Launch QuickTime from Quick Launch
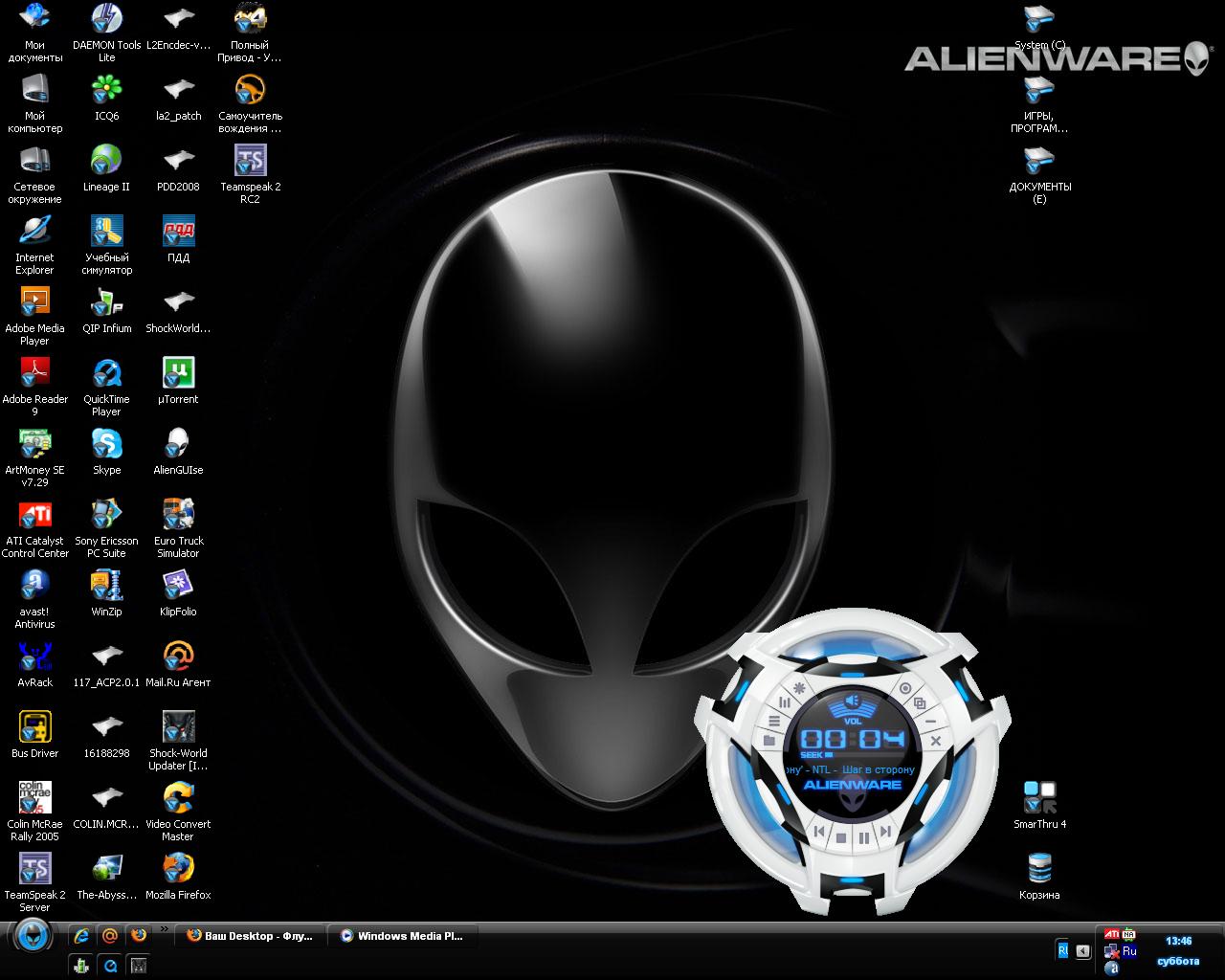 click(x=110, y=966)
